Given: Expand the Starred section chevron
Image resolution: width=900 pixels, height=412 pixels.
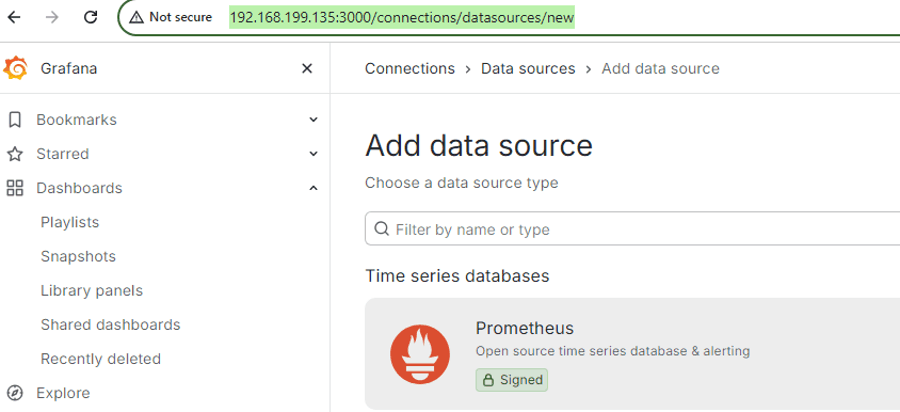Looking at the screenshot, I should (313, 154).
